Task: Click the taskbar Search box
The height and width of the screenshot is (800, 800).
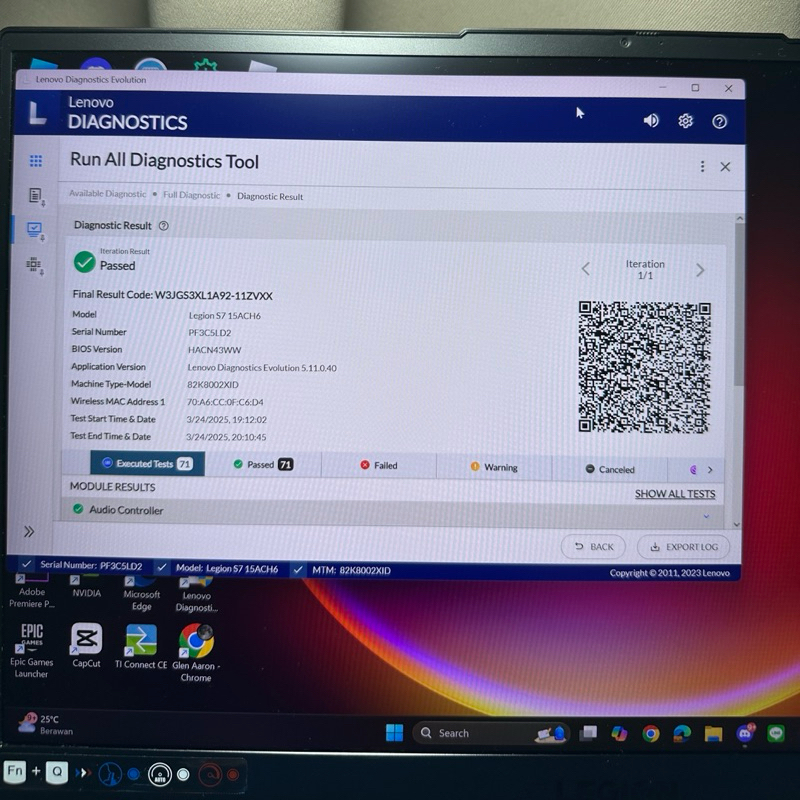Action: click(x=490, y=733)
